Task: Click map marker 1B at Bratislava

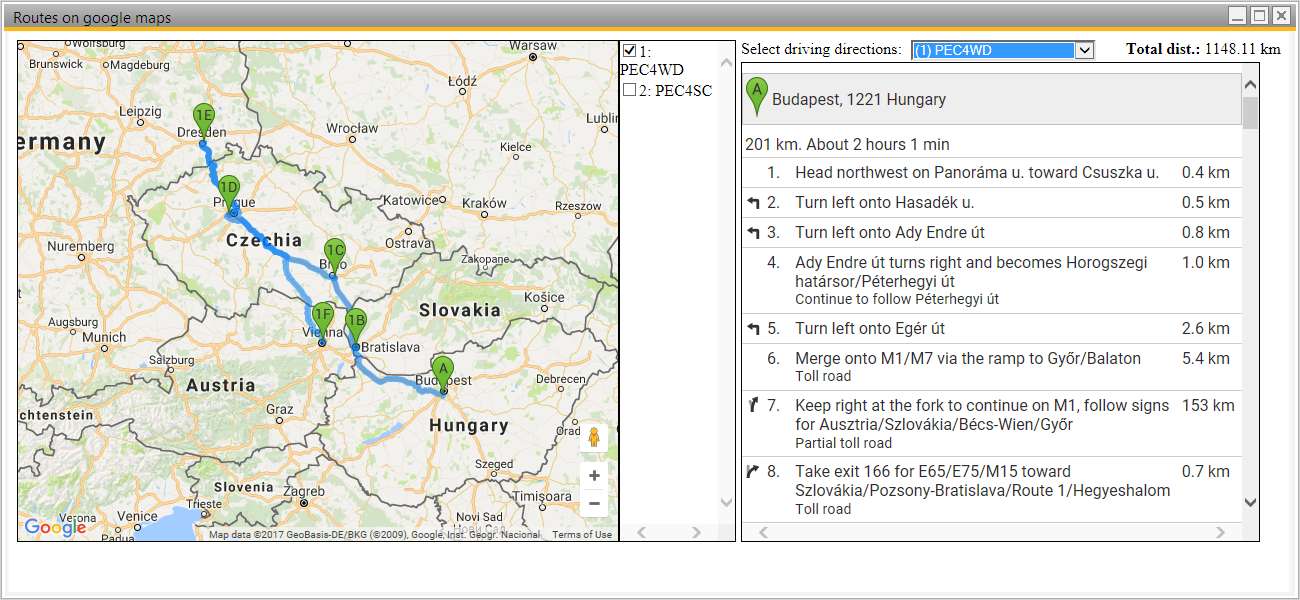Action: pyautogui.click(x=355, y=324)
